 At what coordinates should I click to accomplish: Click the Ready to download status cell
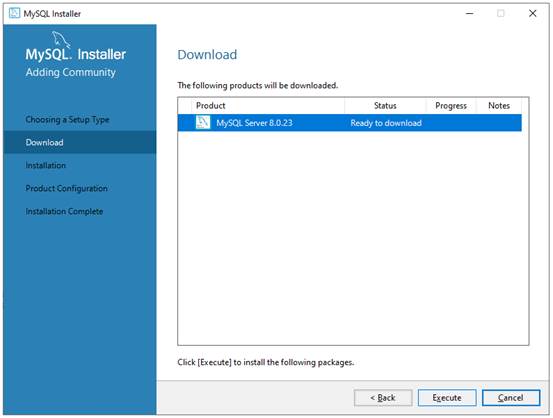[x=386, y=123]
